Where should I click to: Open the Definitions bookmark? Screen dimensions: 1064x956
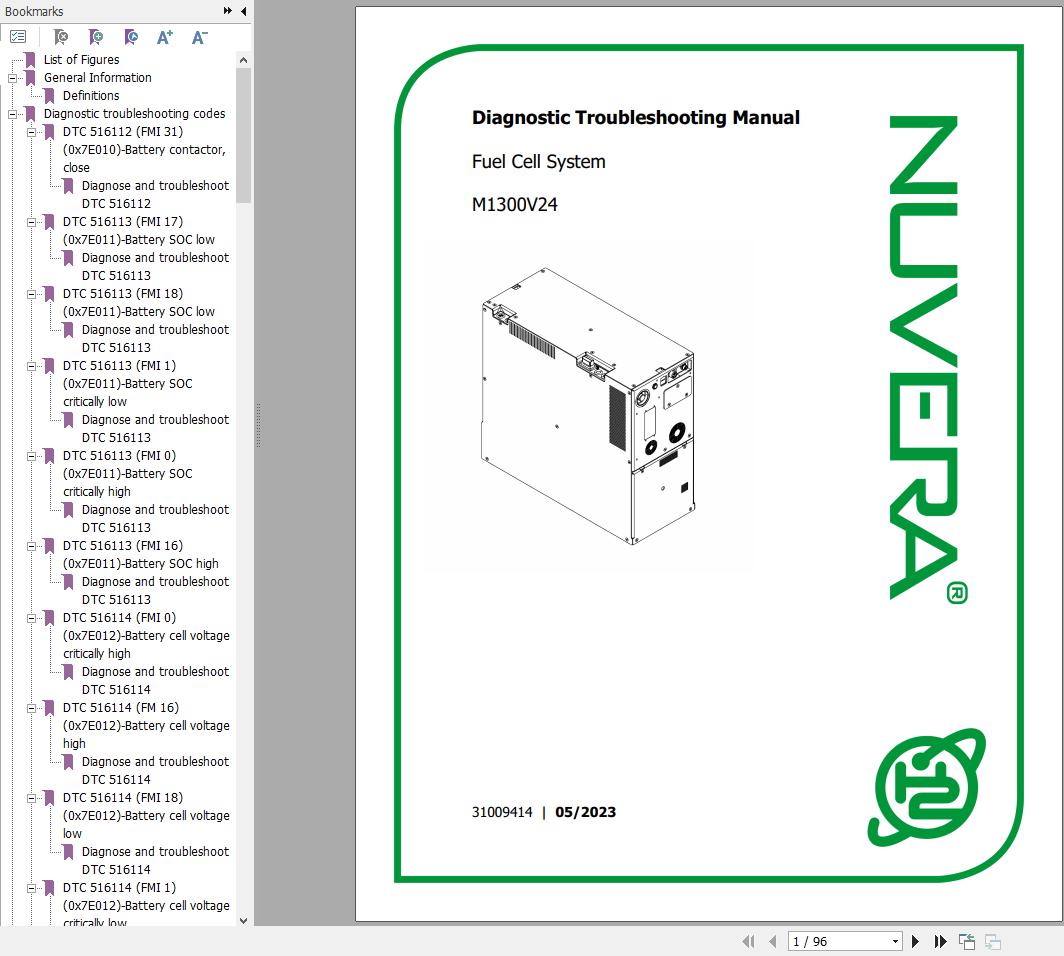(x=91, y=96)
